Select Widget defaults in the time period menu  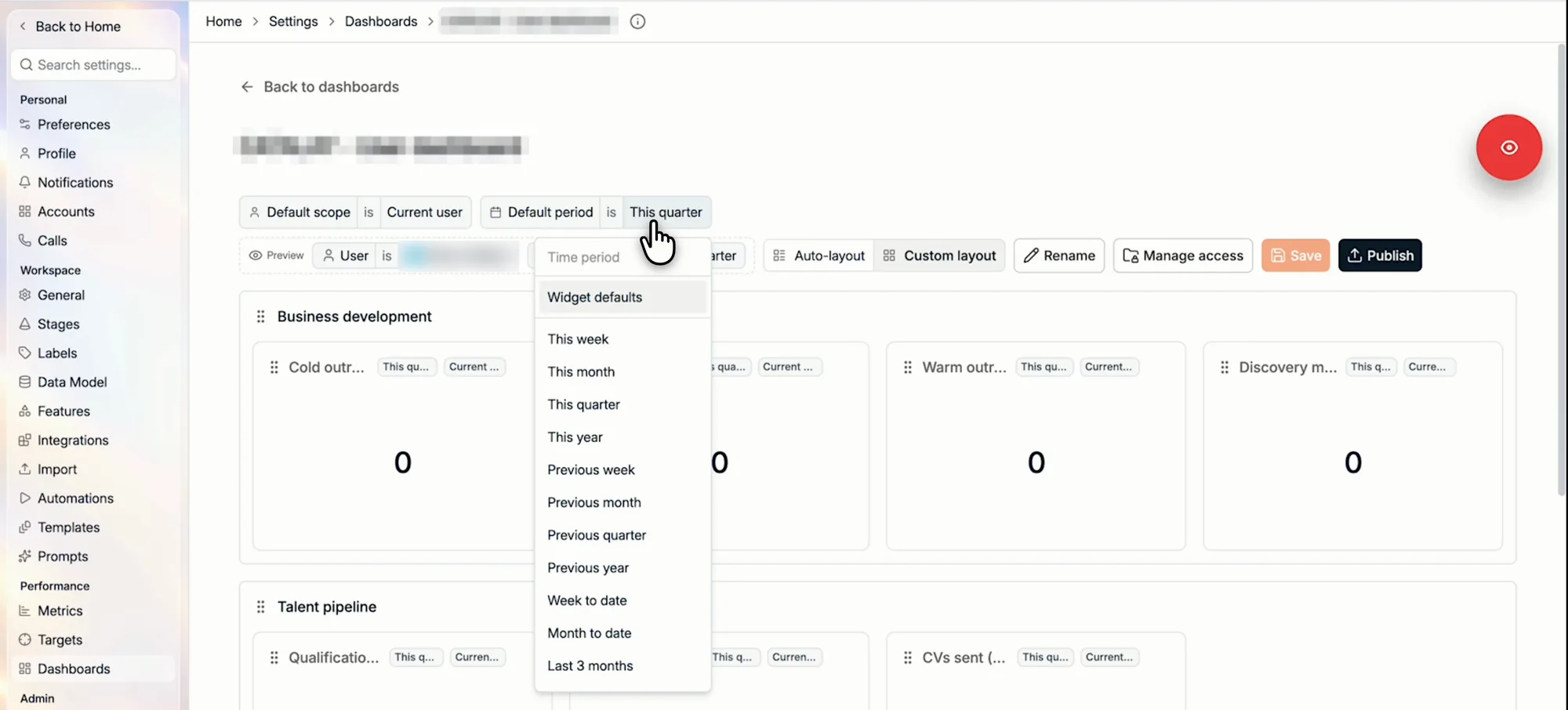coord(622,298)
